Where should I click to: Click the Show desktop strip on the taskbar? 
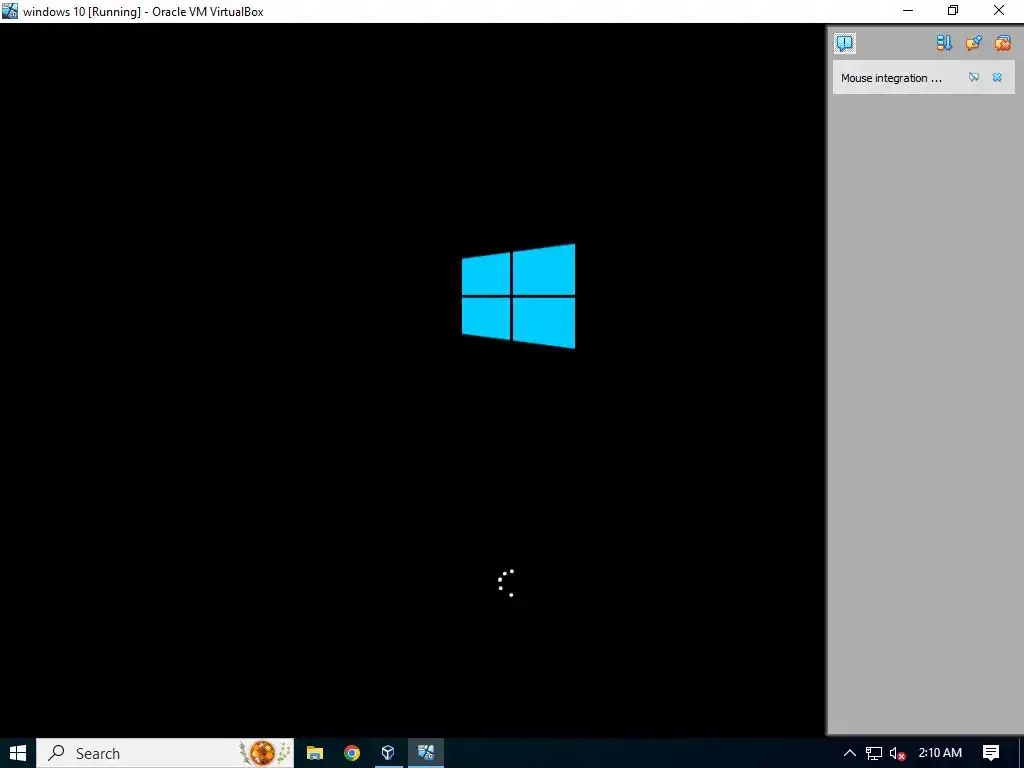coord(1021,753)
